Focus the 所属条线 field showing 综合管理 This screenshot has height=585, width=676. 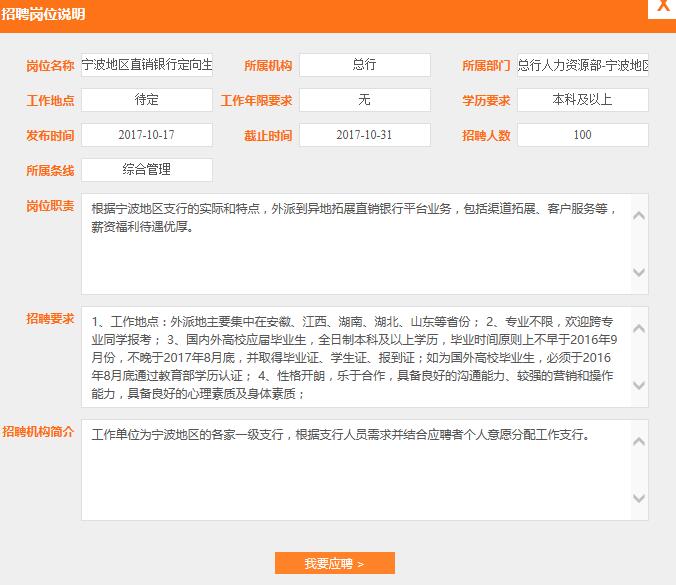click(x=147, y=170)
